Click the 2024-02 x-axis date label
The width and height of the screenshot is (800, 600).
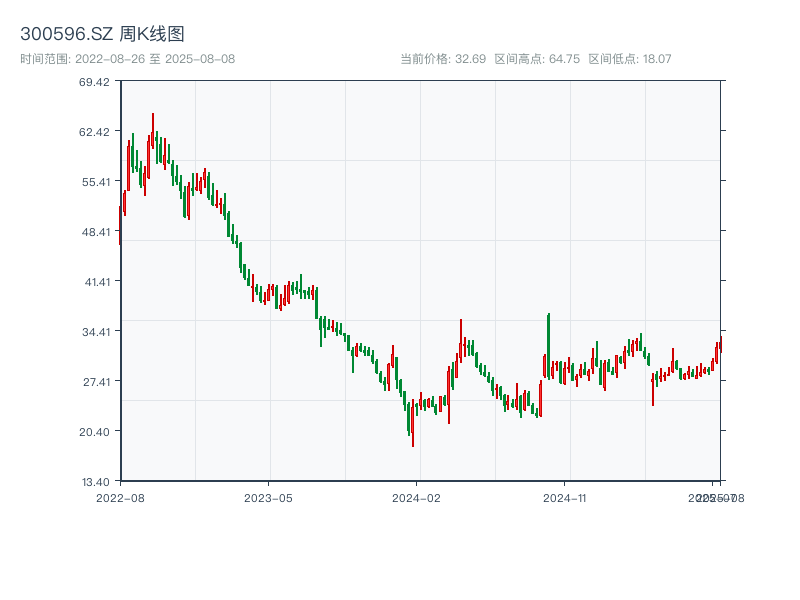coord(416,497)
